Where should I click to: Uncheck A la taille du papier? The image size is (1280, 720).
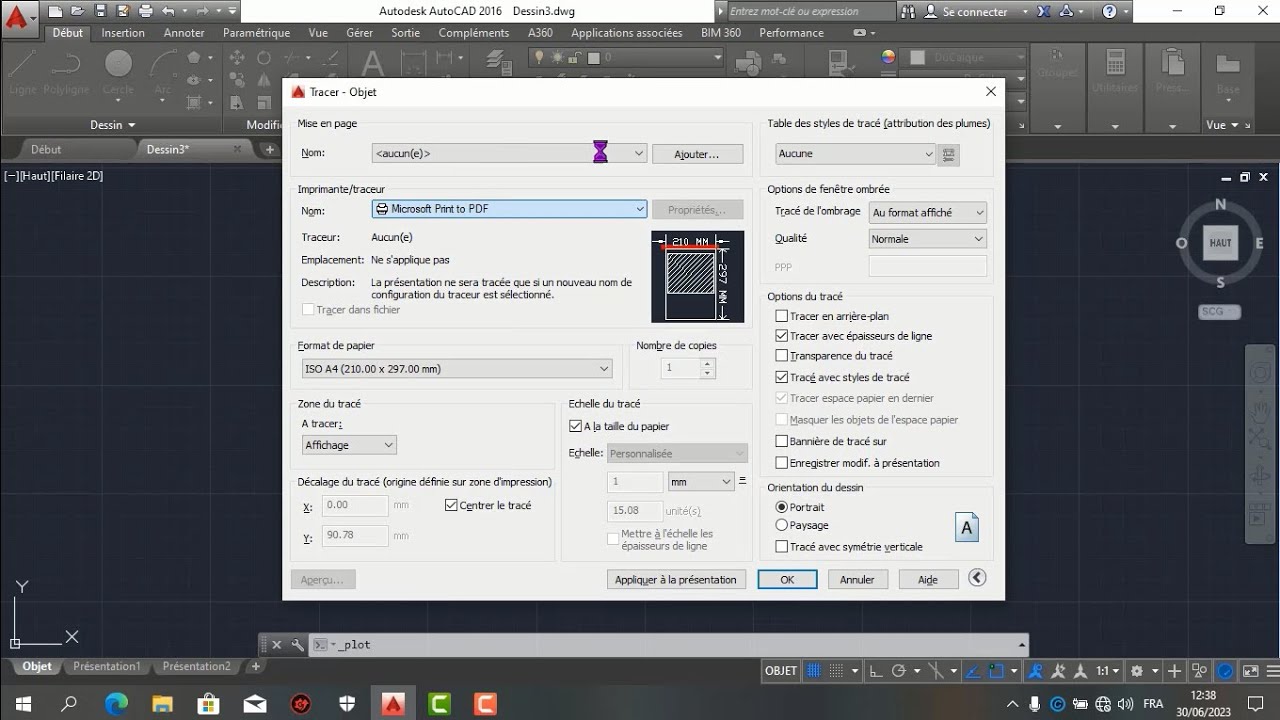[575, 426]
